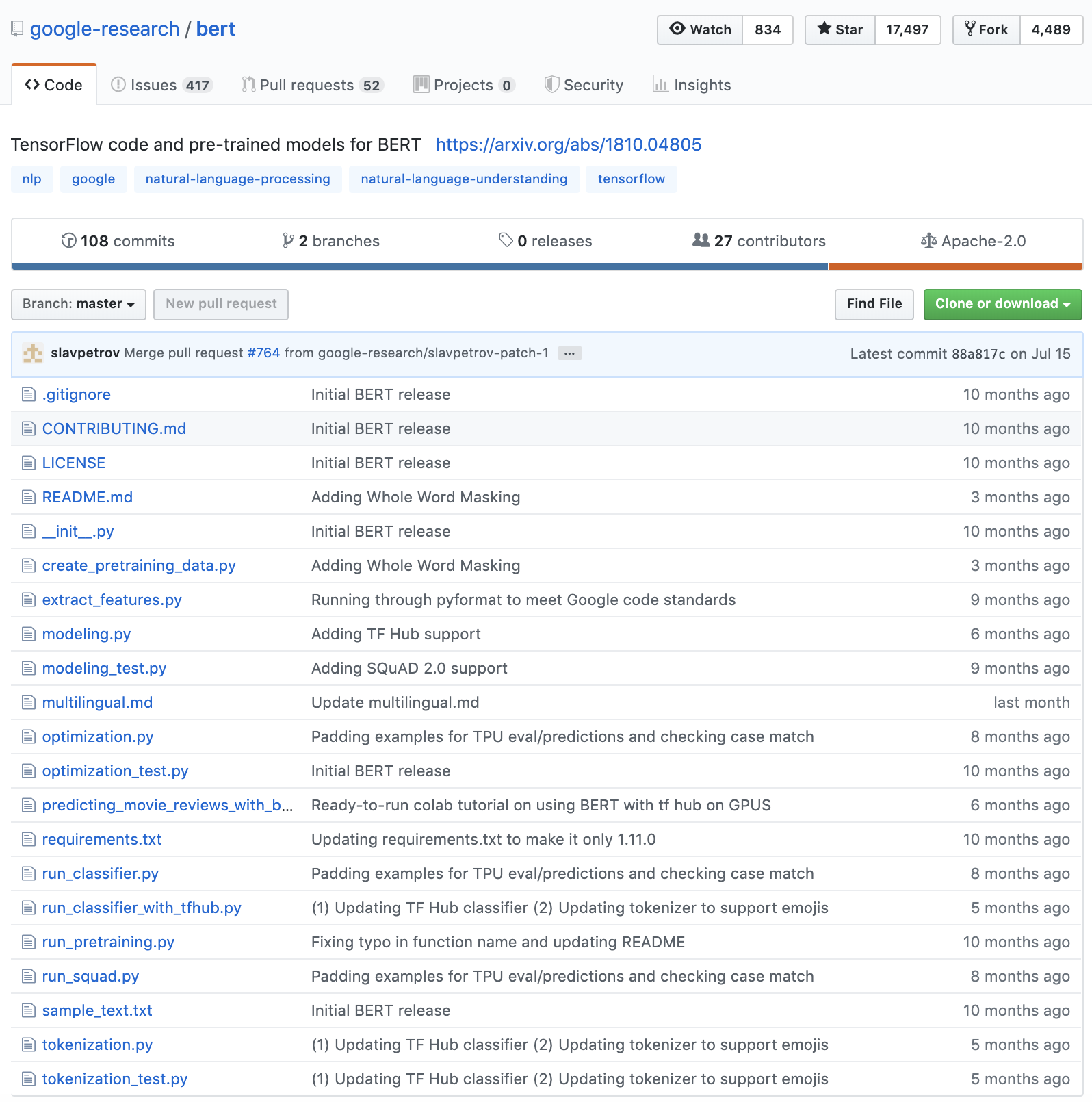1092x1102 pixels.
Task: Click the file icon next to multilingual.md
Action: tap(28, 702)
